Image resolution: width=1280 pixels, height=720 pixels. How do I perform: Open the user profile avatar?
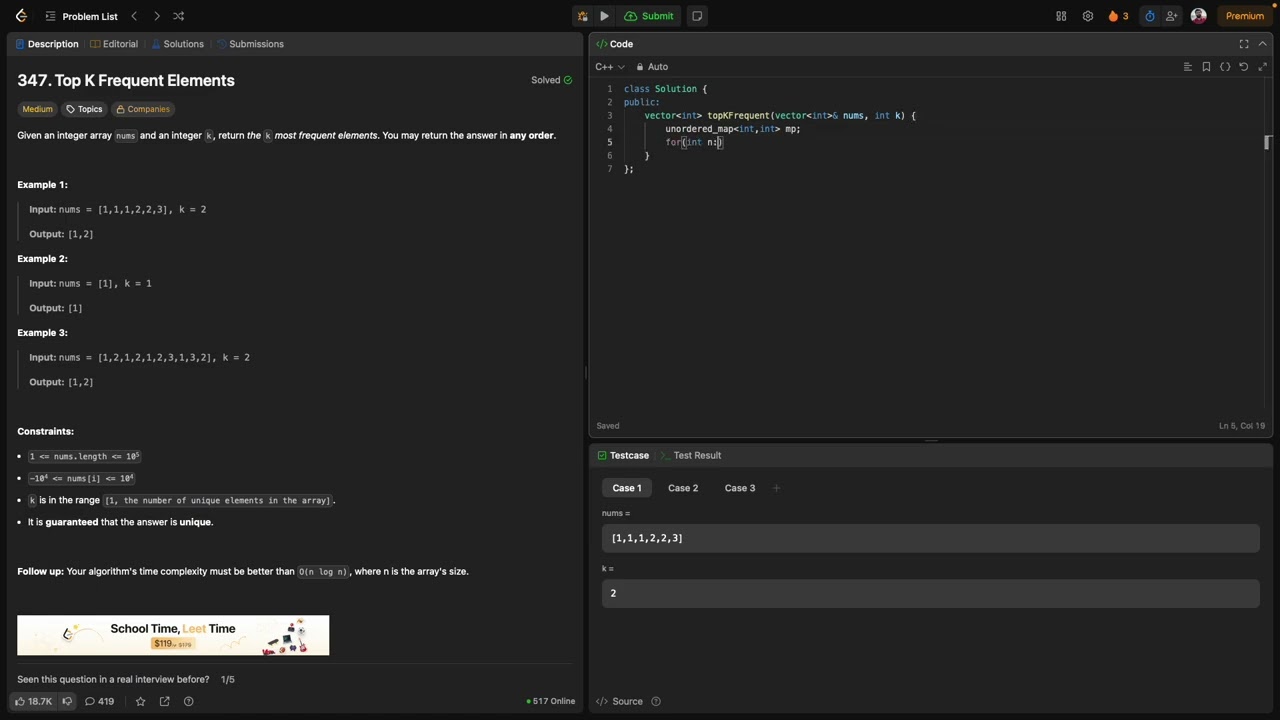(1199, 16)
